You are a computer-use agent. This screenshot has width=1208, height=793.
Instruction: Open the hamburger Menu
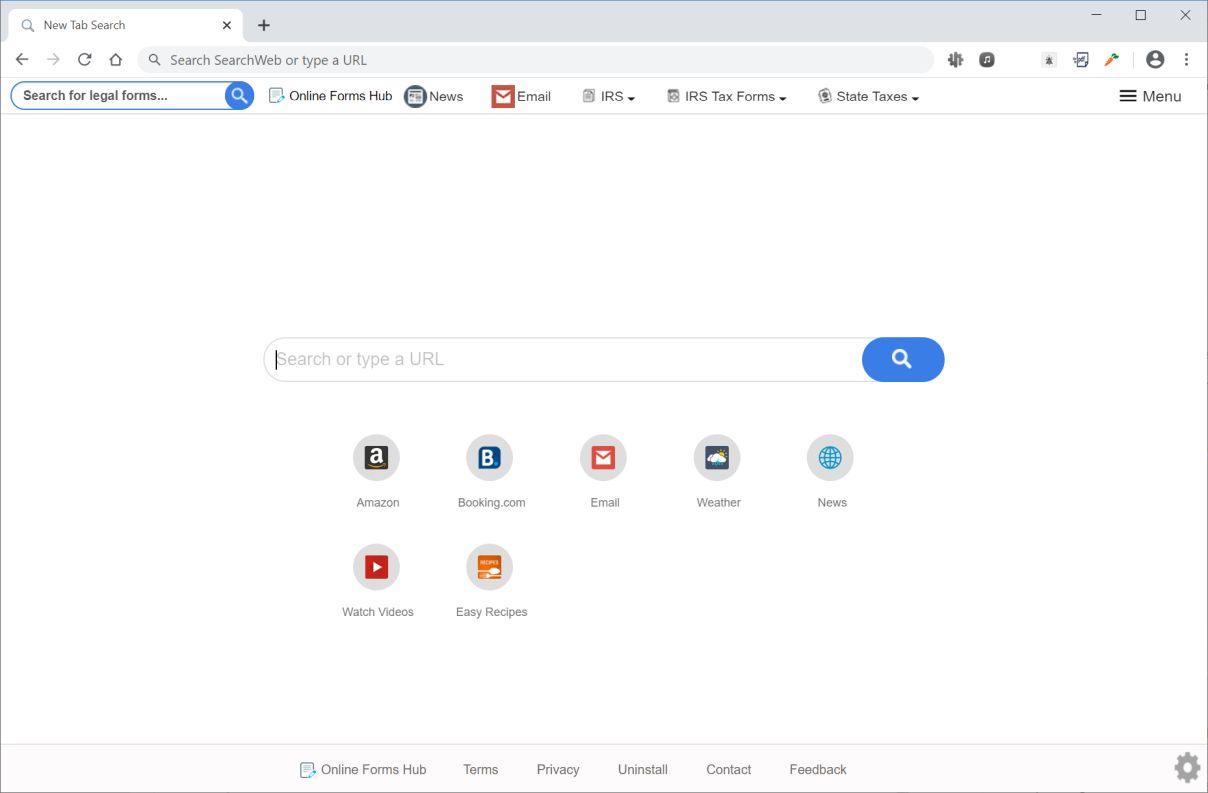1149,96
